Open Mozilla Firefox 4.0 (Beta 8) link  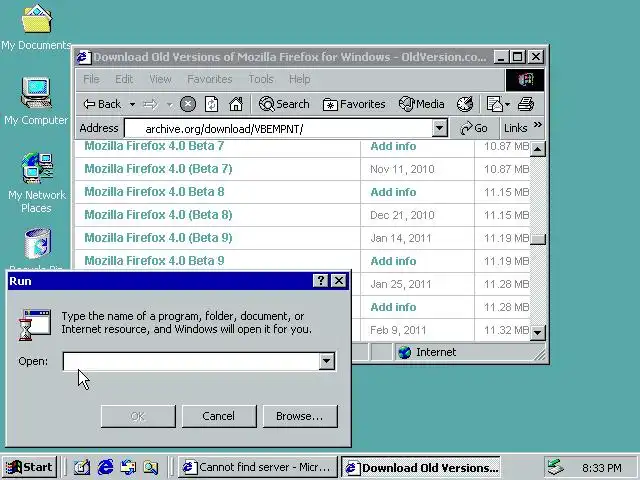point(158,215)
